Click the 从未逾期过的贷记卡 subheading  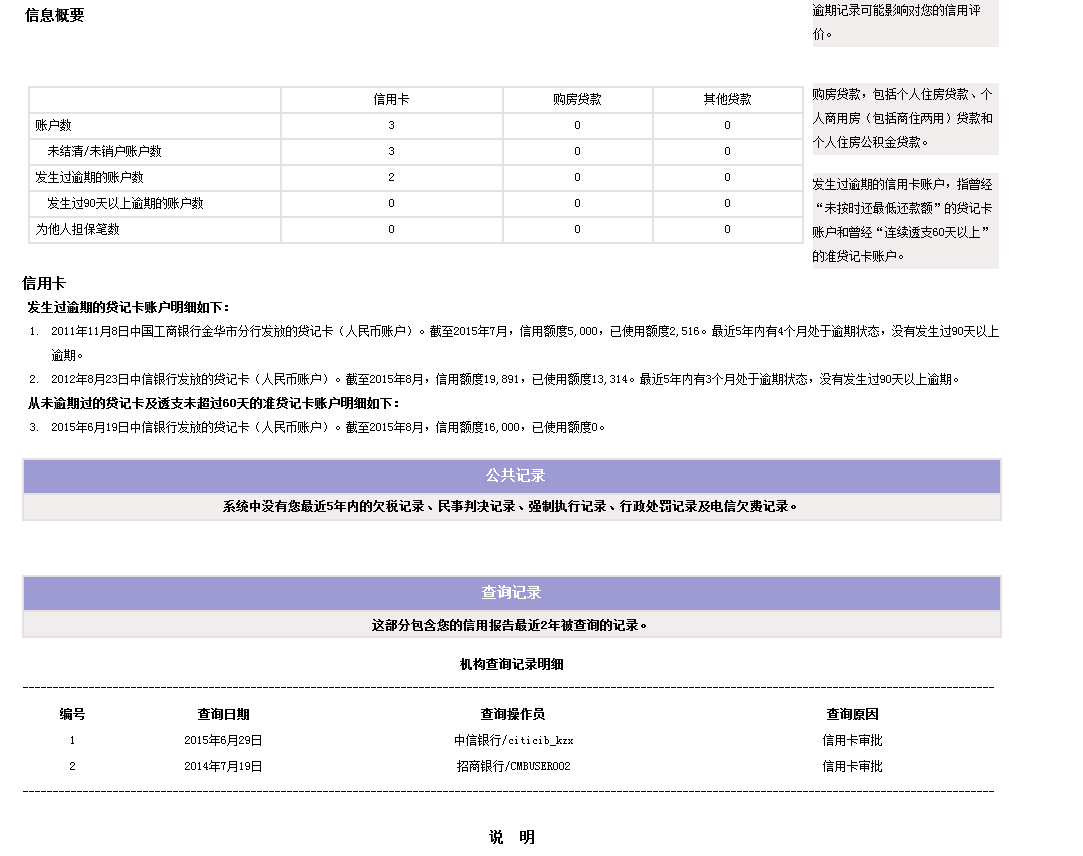click(213, 403)
